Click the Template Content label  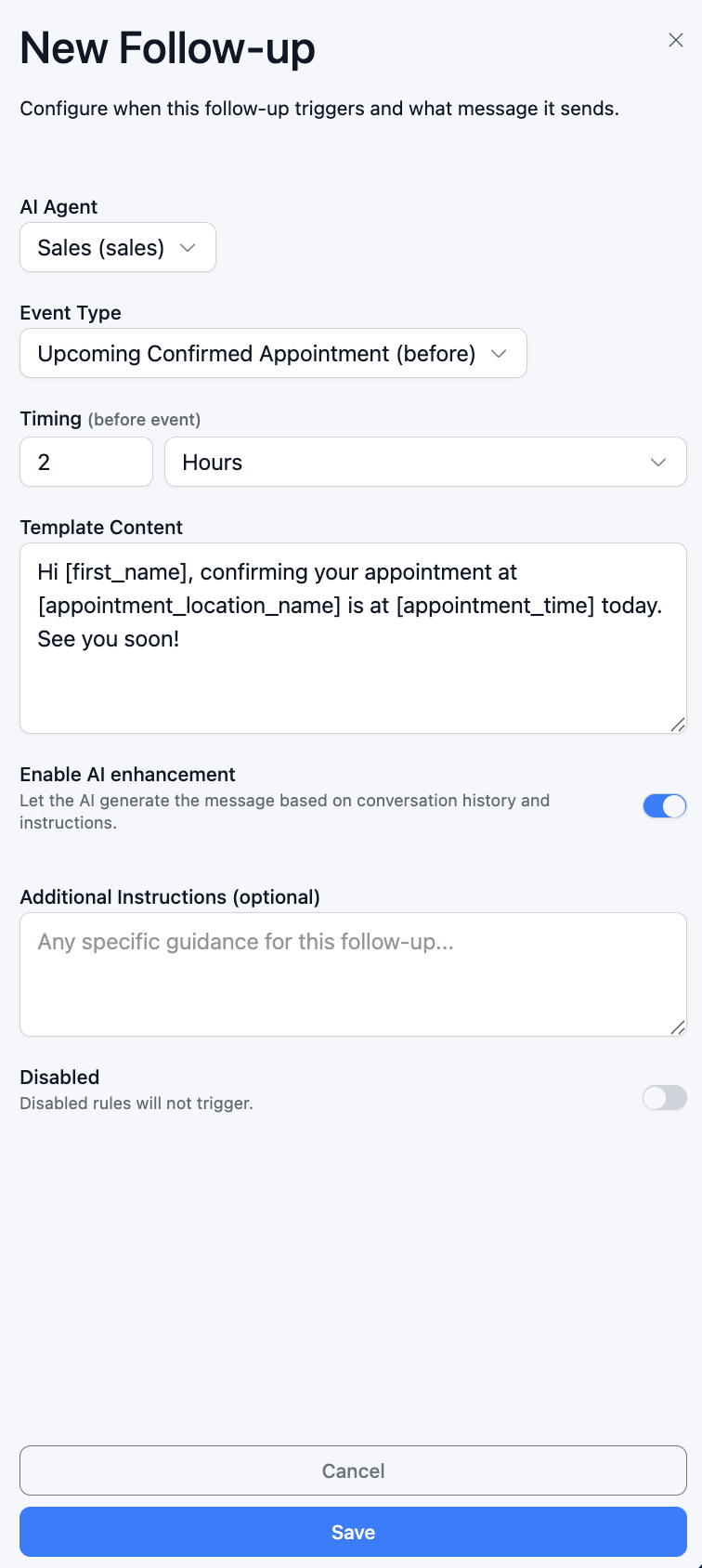click(101, 528)
